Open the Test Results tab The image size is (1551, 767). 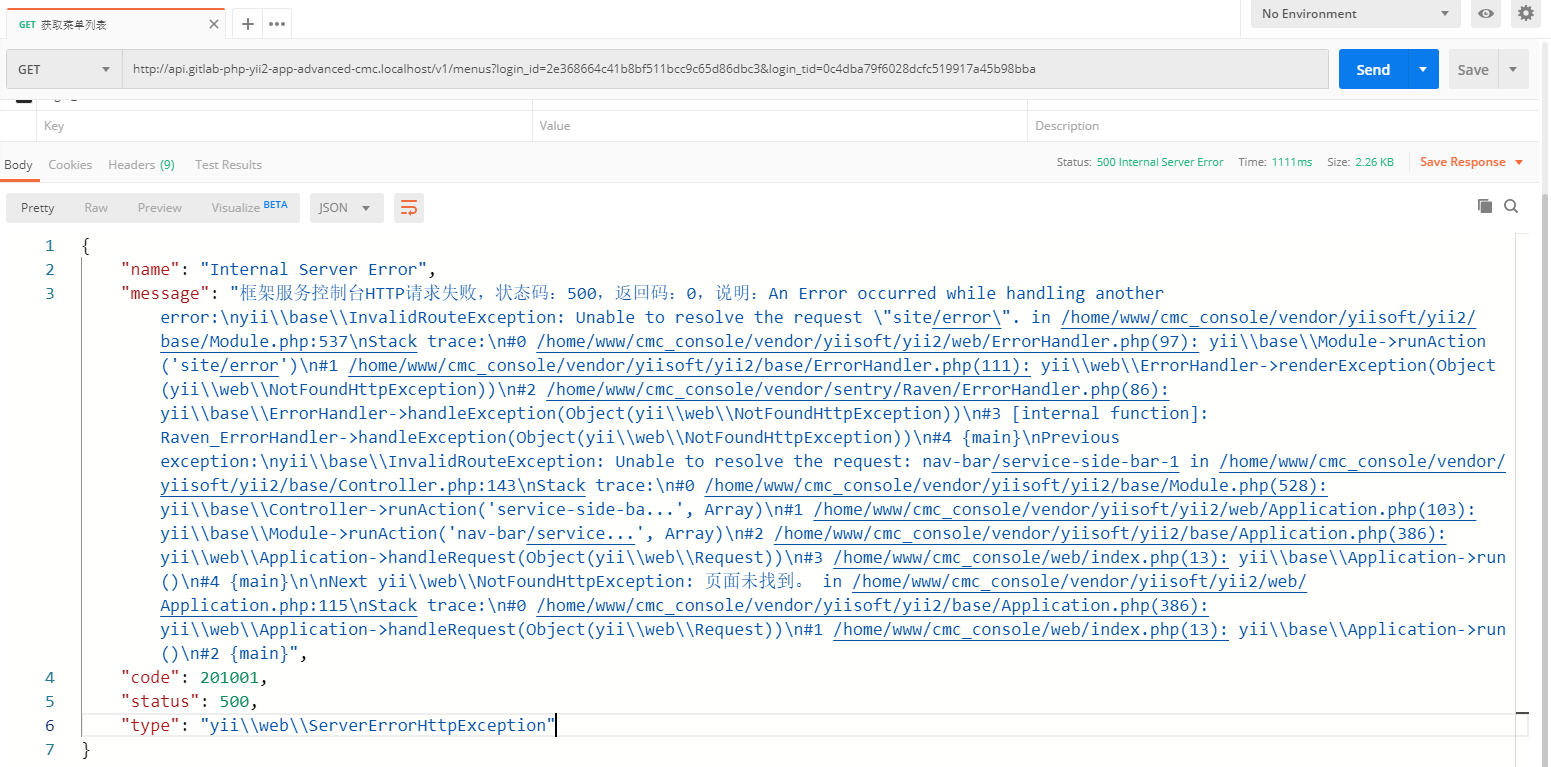click(x=228, y=165)
